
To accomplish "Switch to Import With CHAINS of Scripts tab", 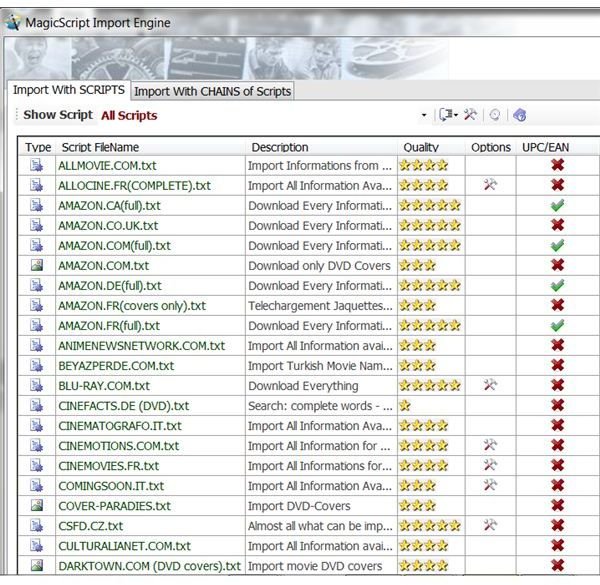I will (212, 91).
